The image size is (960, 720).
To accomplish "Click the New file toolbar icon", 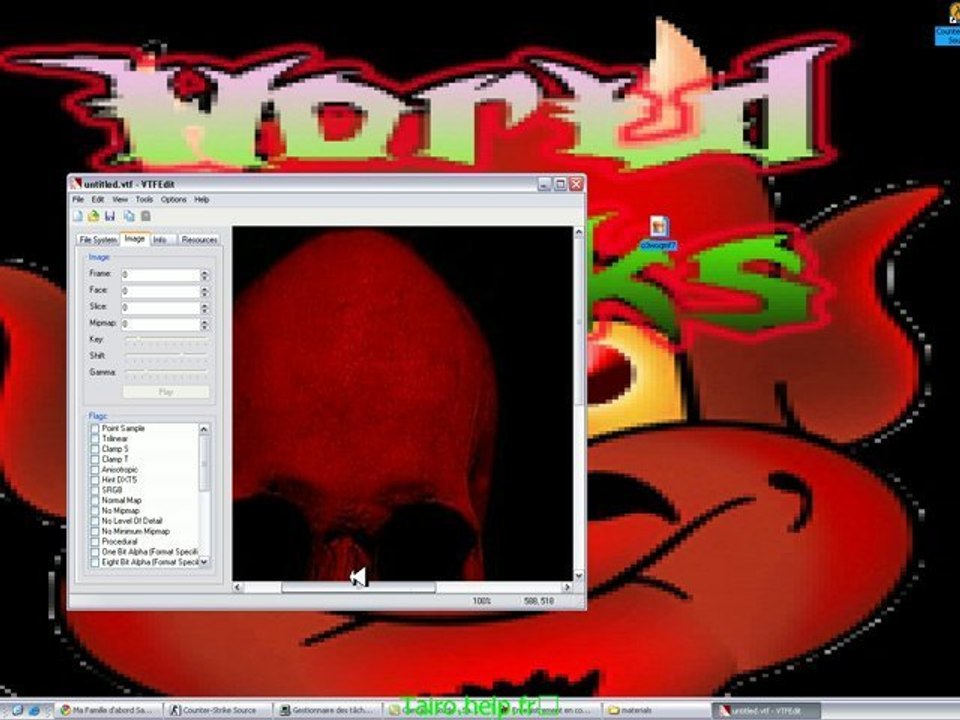I will pyautogui.click(x=78, y=216).
